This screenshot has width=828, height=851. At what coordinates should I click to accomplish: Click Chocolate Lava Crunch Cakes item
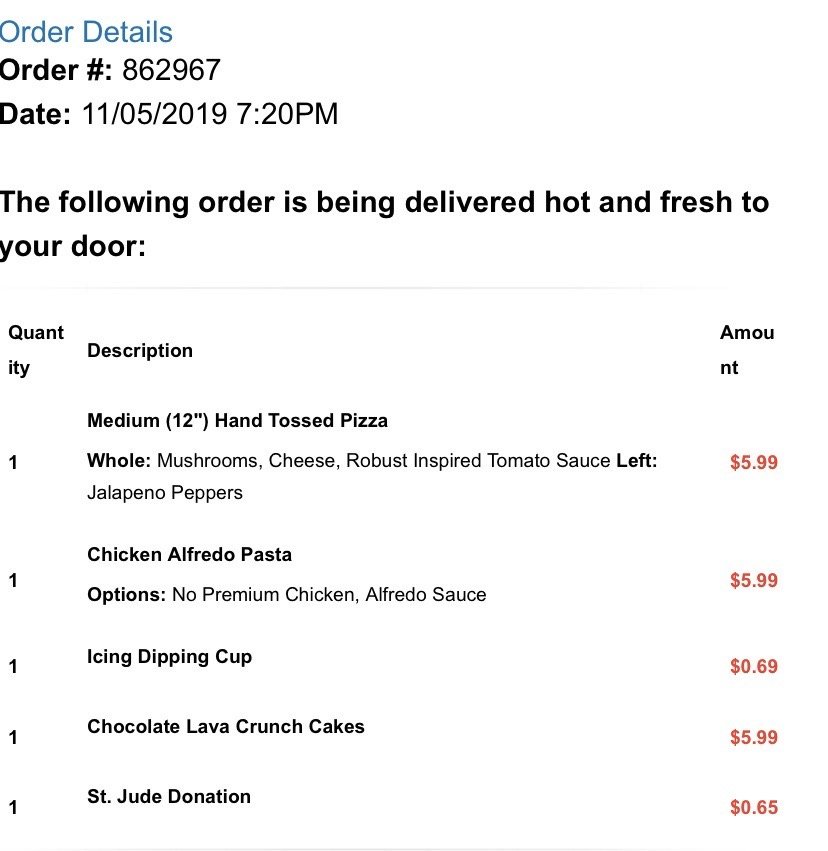[x=226, y=727]
